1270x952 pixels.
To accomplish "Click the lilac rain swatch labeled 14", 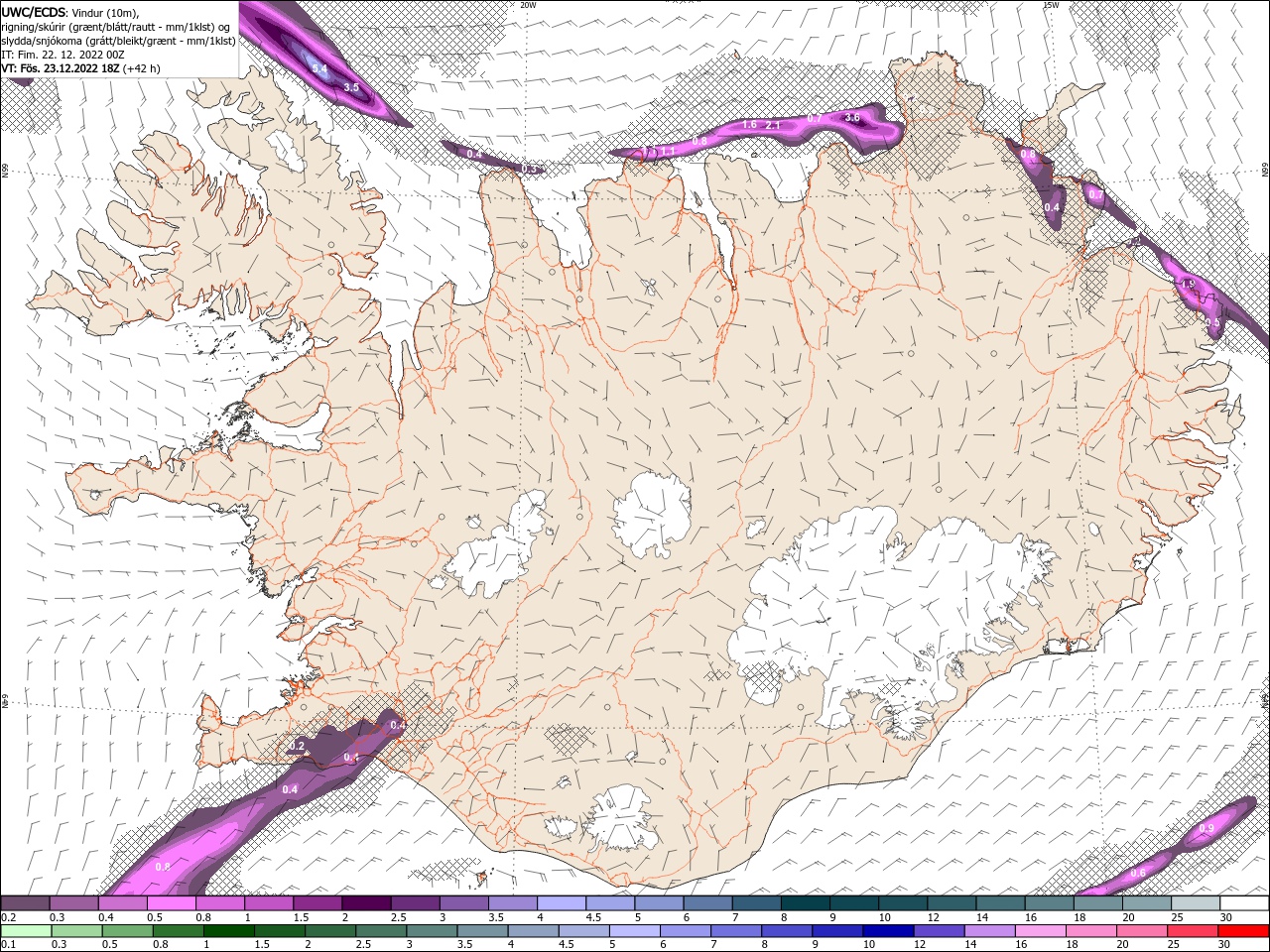I will click(989, 931).
